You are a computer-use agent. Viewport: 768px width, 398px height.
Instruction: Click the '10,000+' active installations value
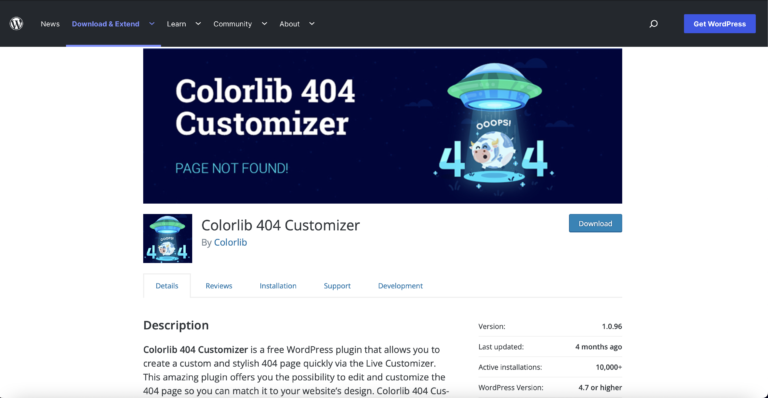point(609,367)
